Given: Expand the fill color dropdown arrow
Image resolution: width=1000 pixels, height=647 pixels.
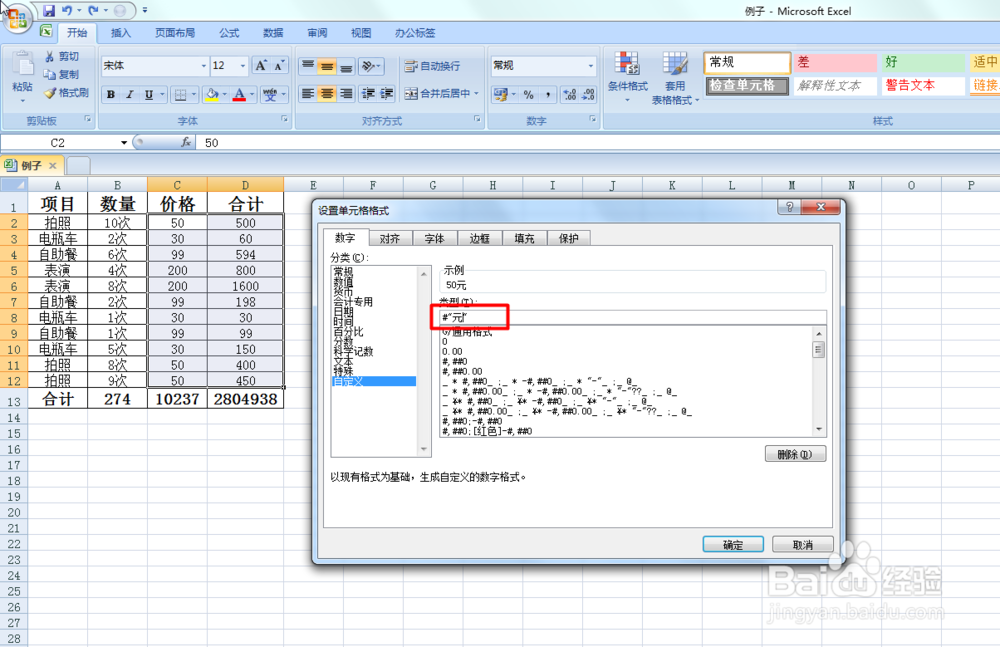Looking at the screenshot, I should (224, 94).
